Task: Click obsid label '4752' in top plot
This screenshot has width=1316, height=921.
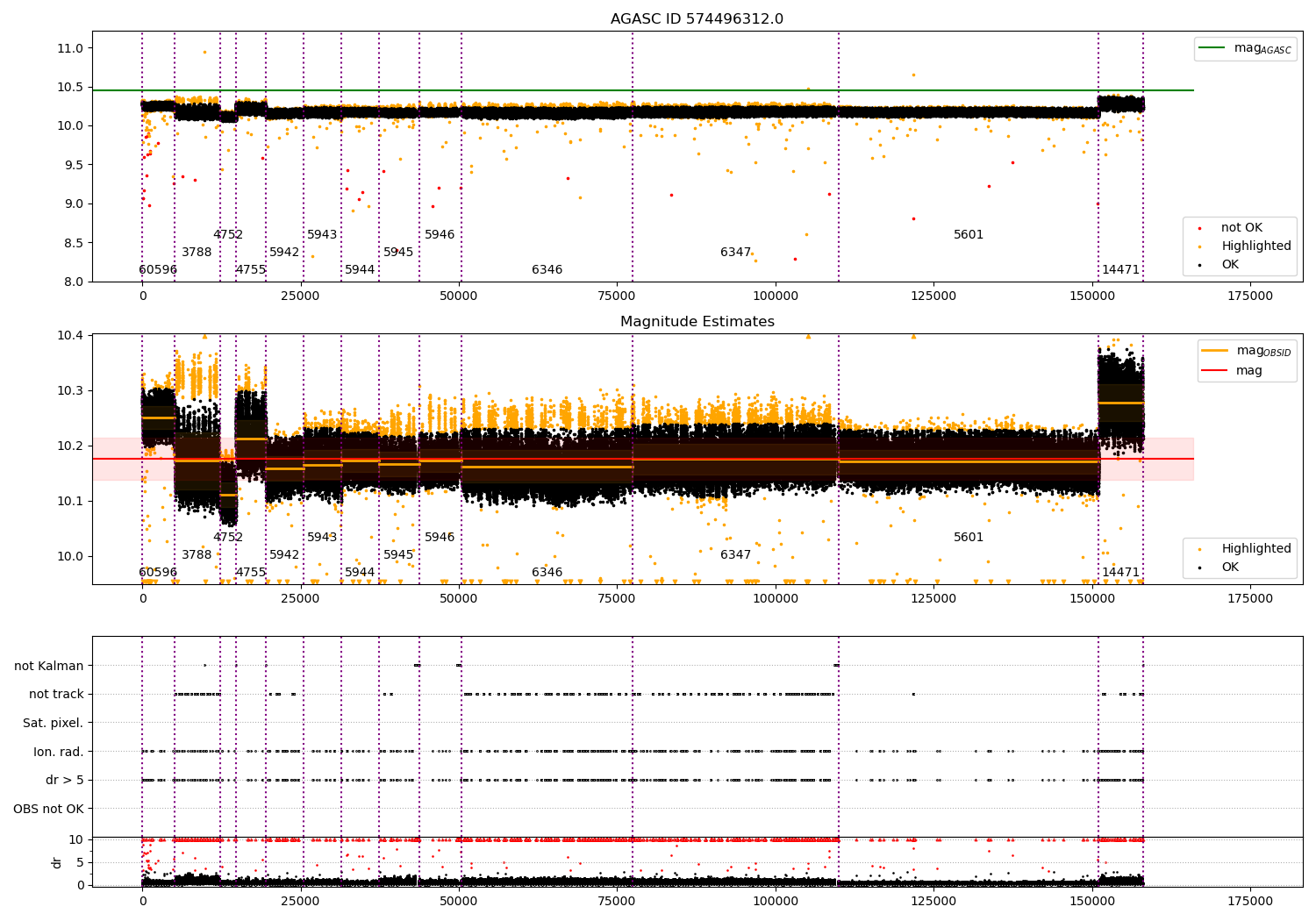Action: pos(228,234)
